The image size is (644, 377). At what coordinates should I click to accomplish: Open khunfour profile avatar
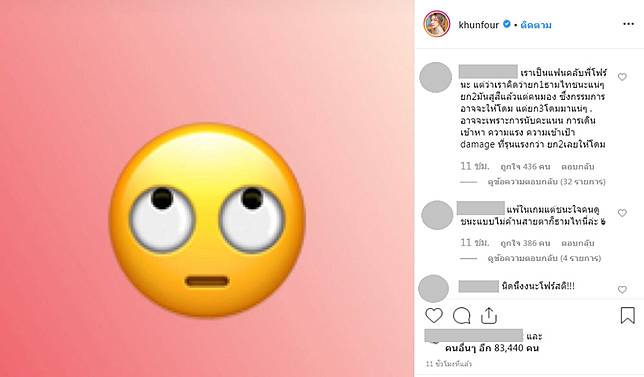(x=437, y=24)
